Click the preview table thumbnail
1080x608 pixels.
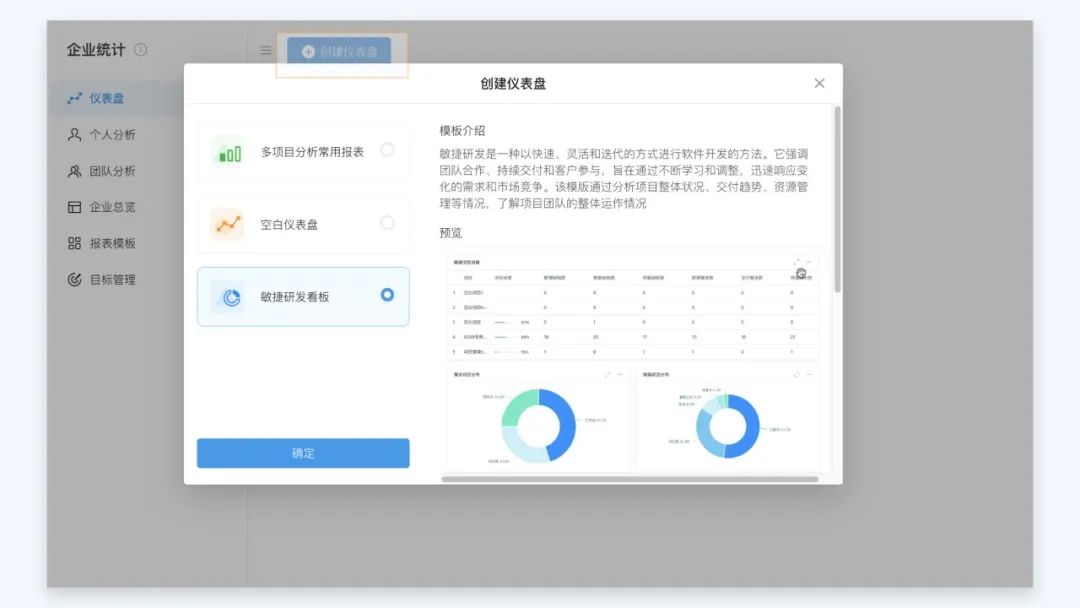632,307
